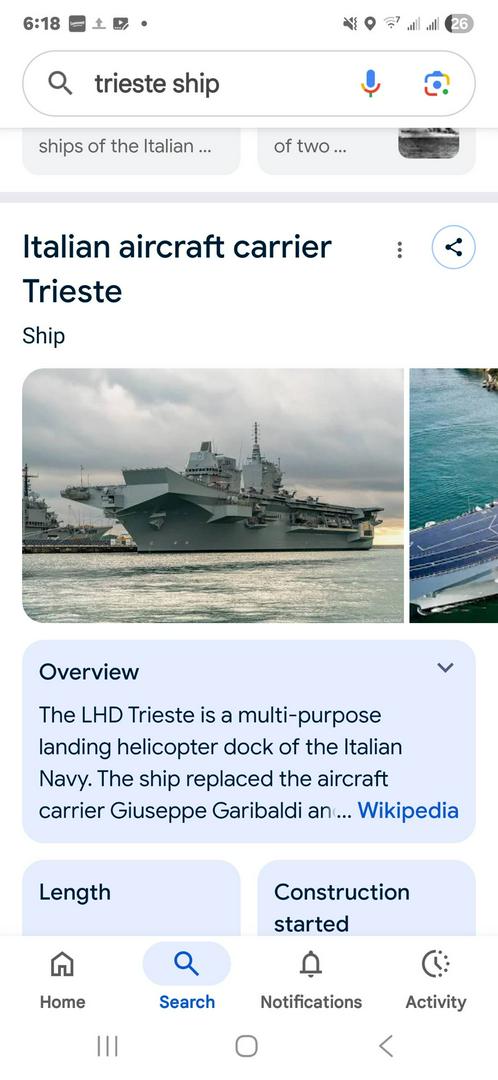This screenshot has height=1080, width=498.
Task: Switch to the Activity tab
Action: (x=435, y=979)
